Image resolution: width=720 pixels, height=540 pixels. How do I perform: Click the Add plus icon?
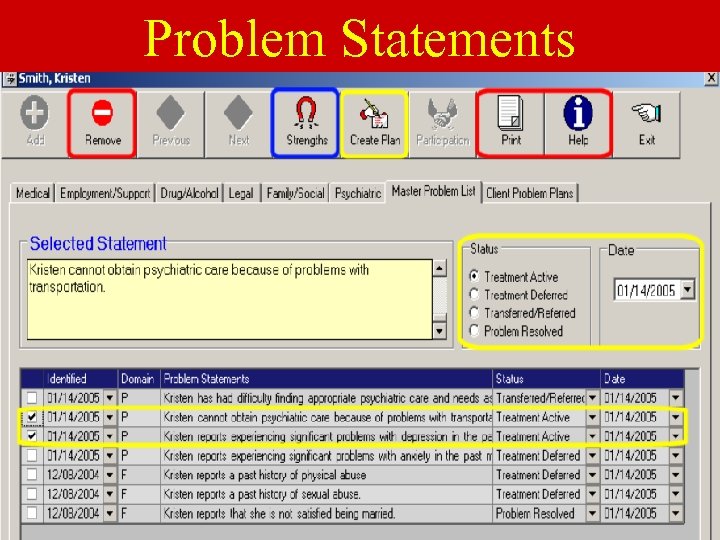pyautogui.click(x=34, y=112)
